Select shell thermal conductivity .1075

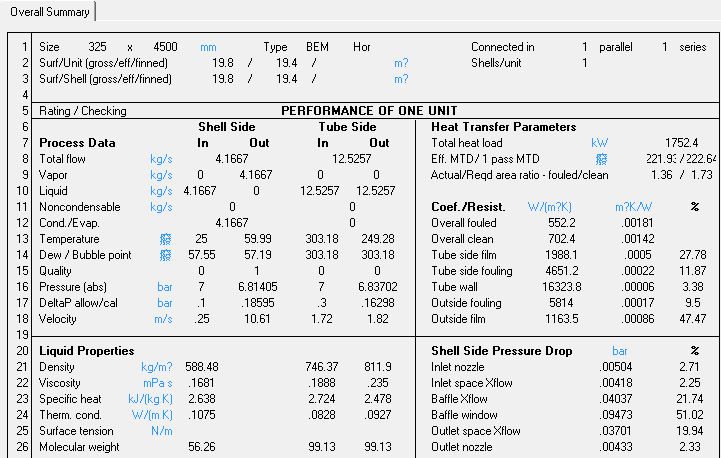pyautogui.click(x=202, y=415)
